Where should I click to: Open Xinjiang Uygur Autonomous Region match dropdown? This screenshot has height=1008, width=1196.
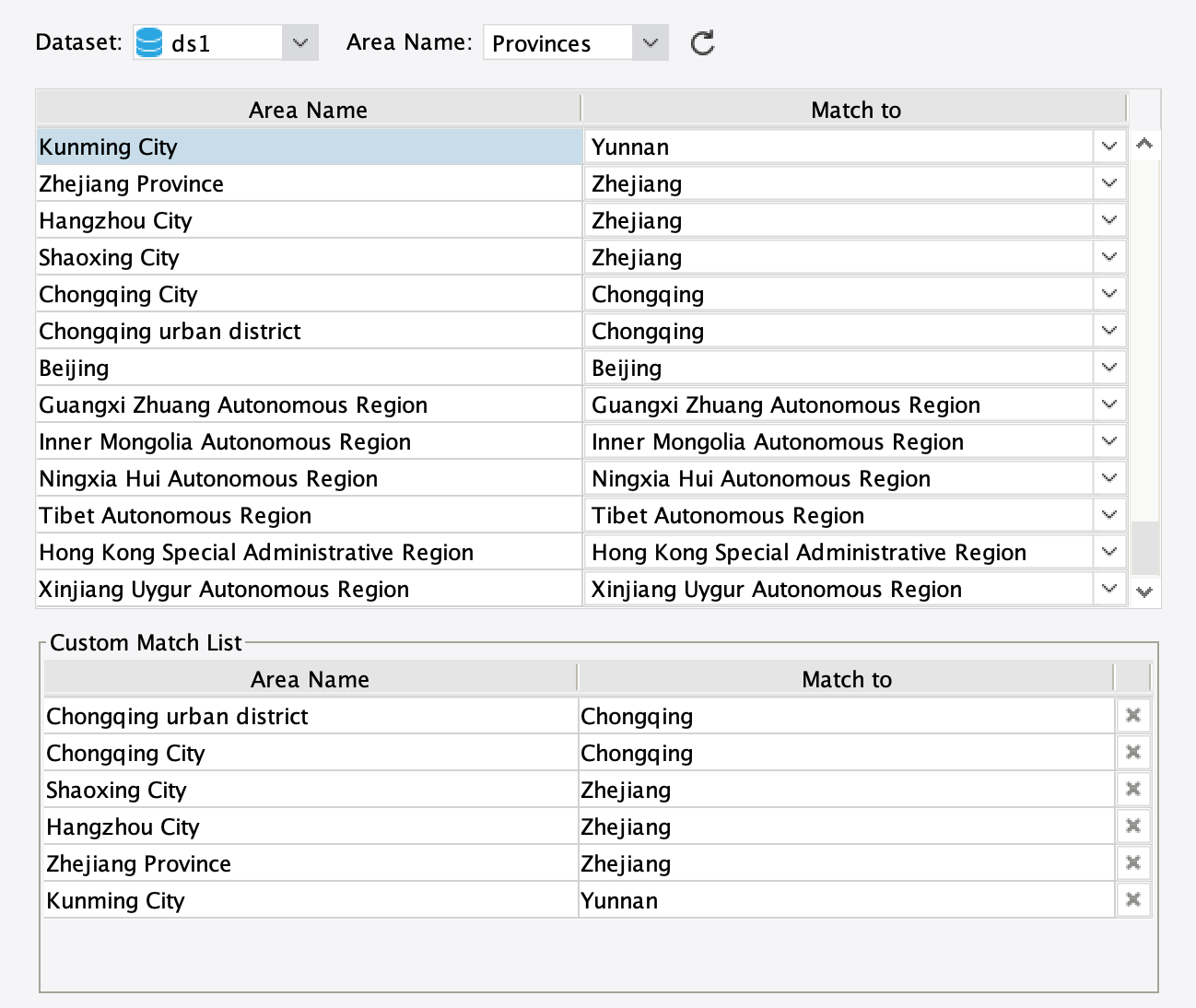pyautogui.click(x=1109, y=589)
